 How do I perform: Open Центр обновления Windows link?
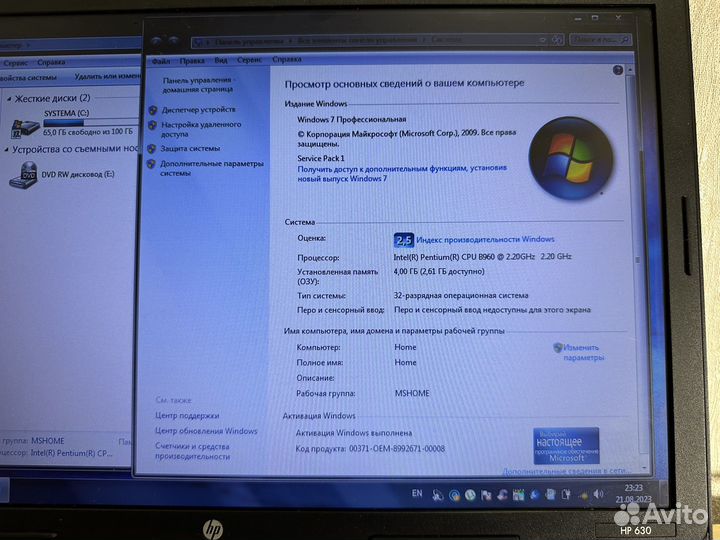tap(206, 431)
